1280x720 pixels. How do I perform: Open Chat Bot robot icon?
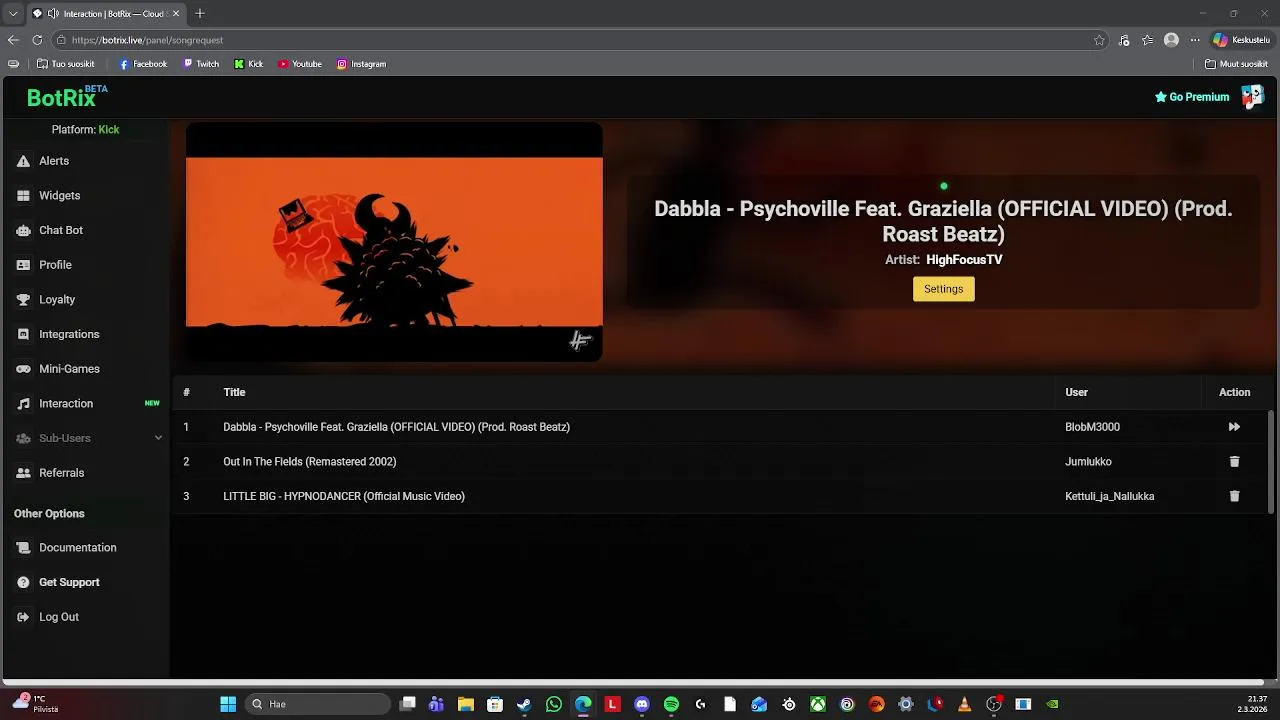tap(23, 230)
